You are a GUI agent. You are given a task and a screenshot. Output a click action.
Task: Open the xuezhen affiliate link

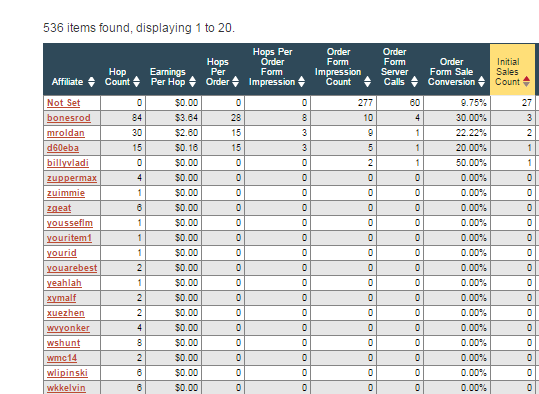(x=66, y=313)
